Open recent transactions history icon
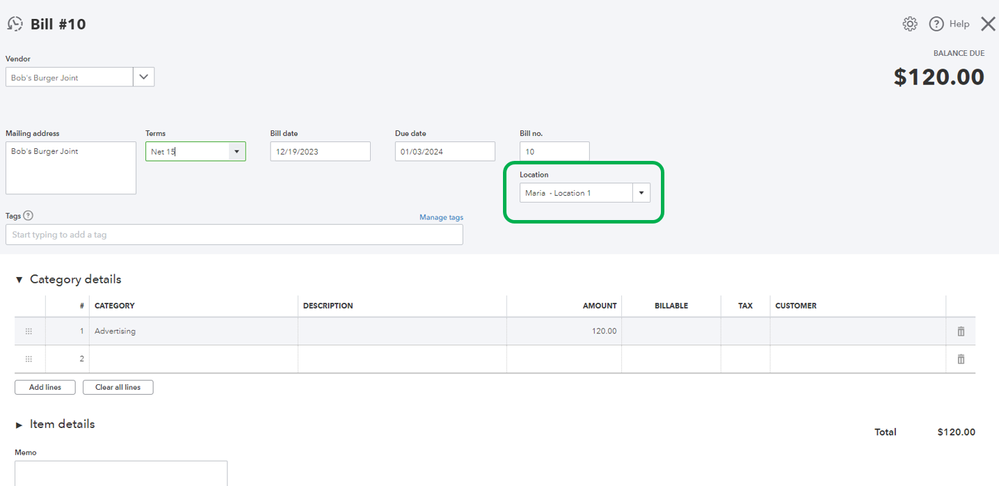This screenshot has width=999, height=486. 15,24
